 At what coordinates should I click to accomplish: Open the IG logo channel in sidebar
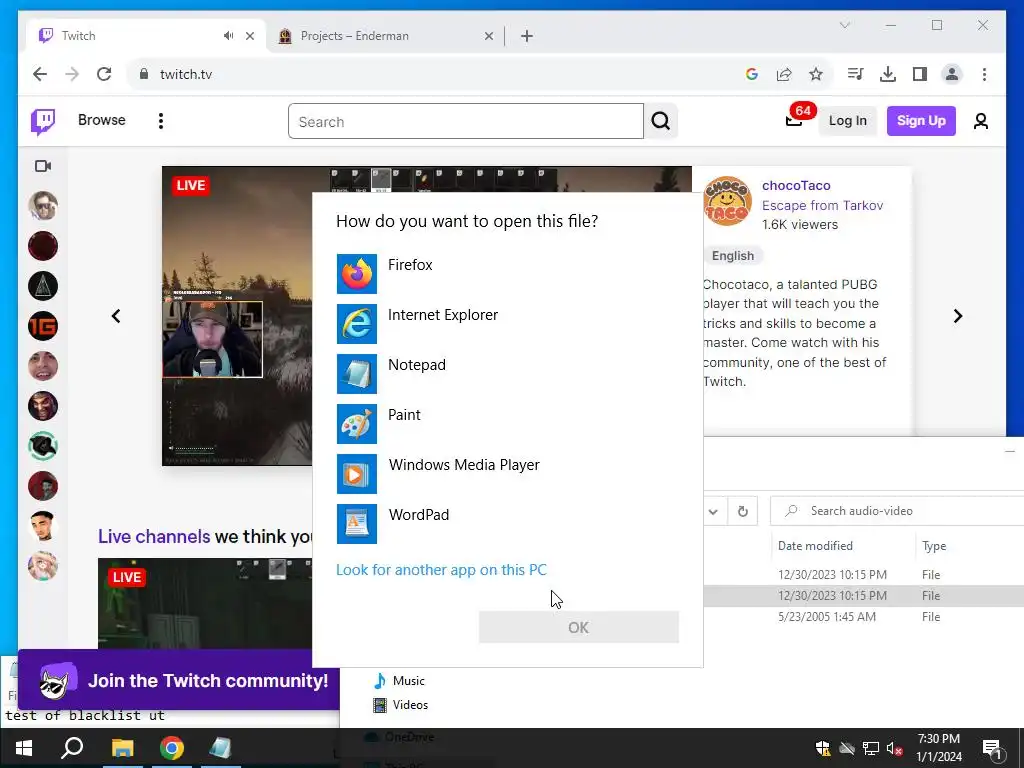(x=43, y=326)
